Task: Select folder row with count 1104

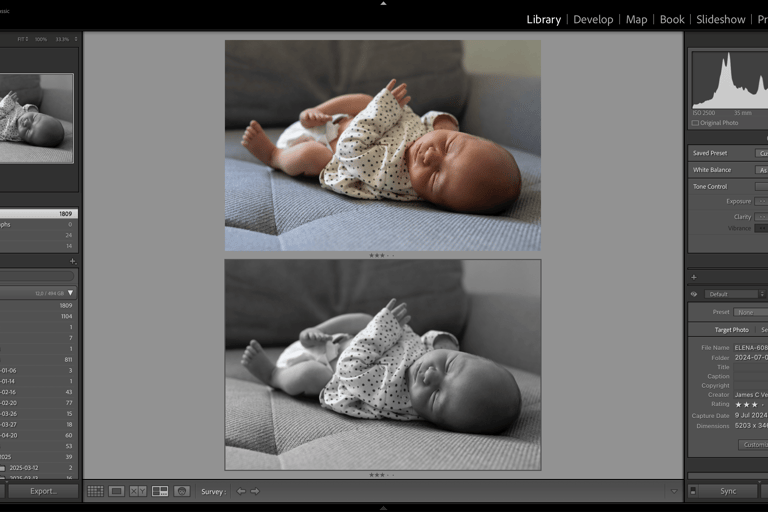Action: point(39,316)
